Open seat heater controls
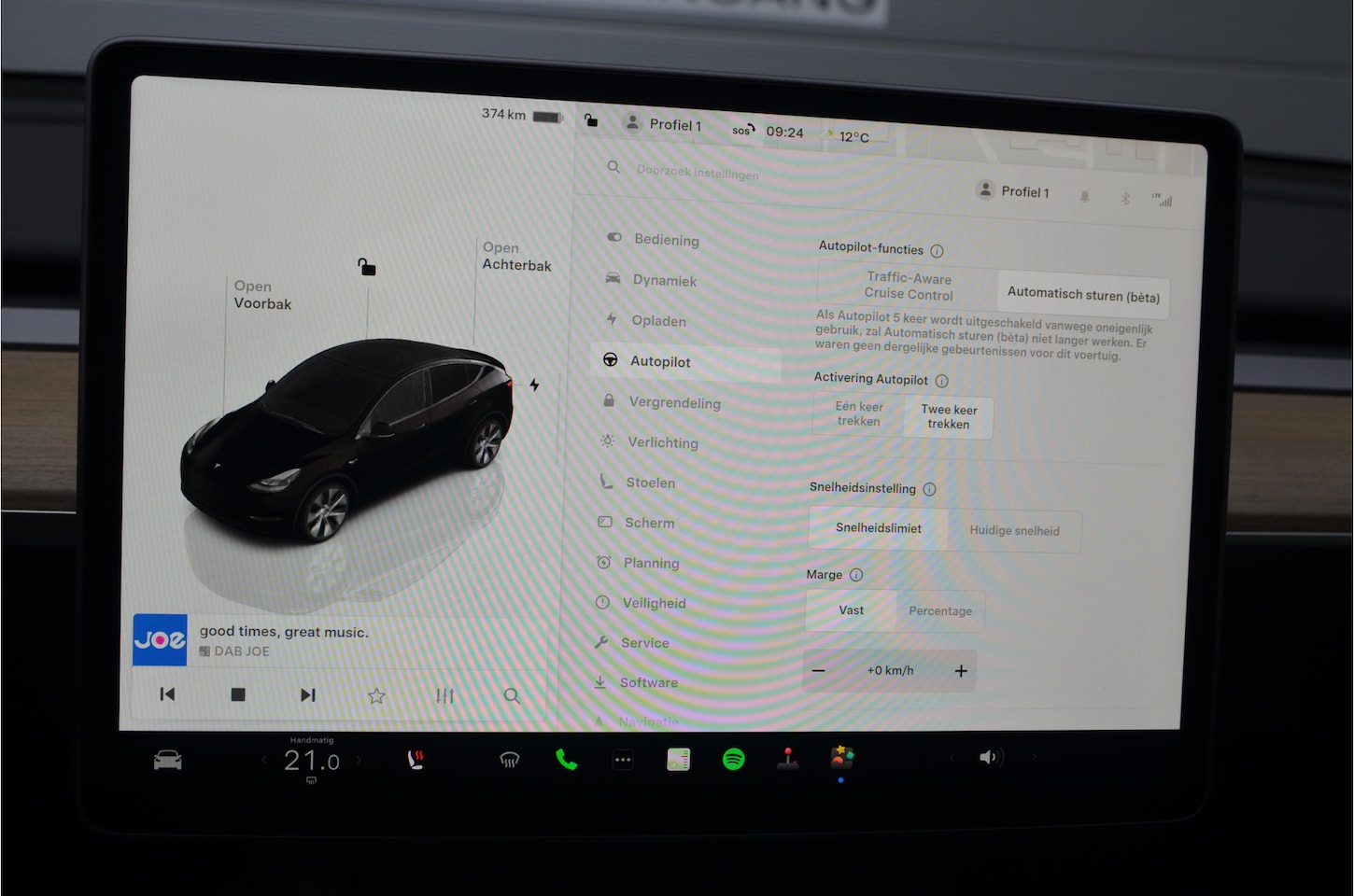Viewport: 1354px width, 896px height. pyautogui.click(x=416, y=760)
